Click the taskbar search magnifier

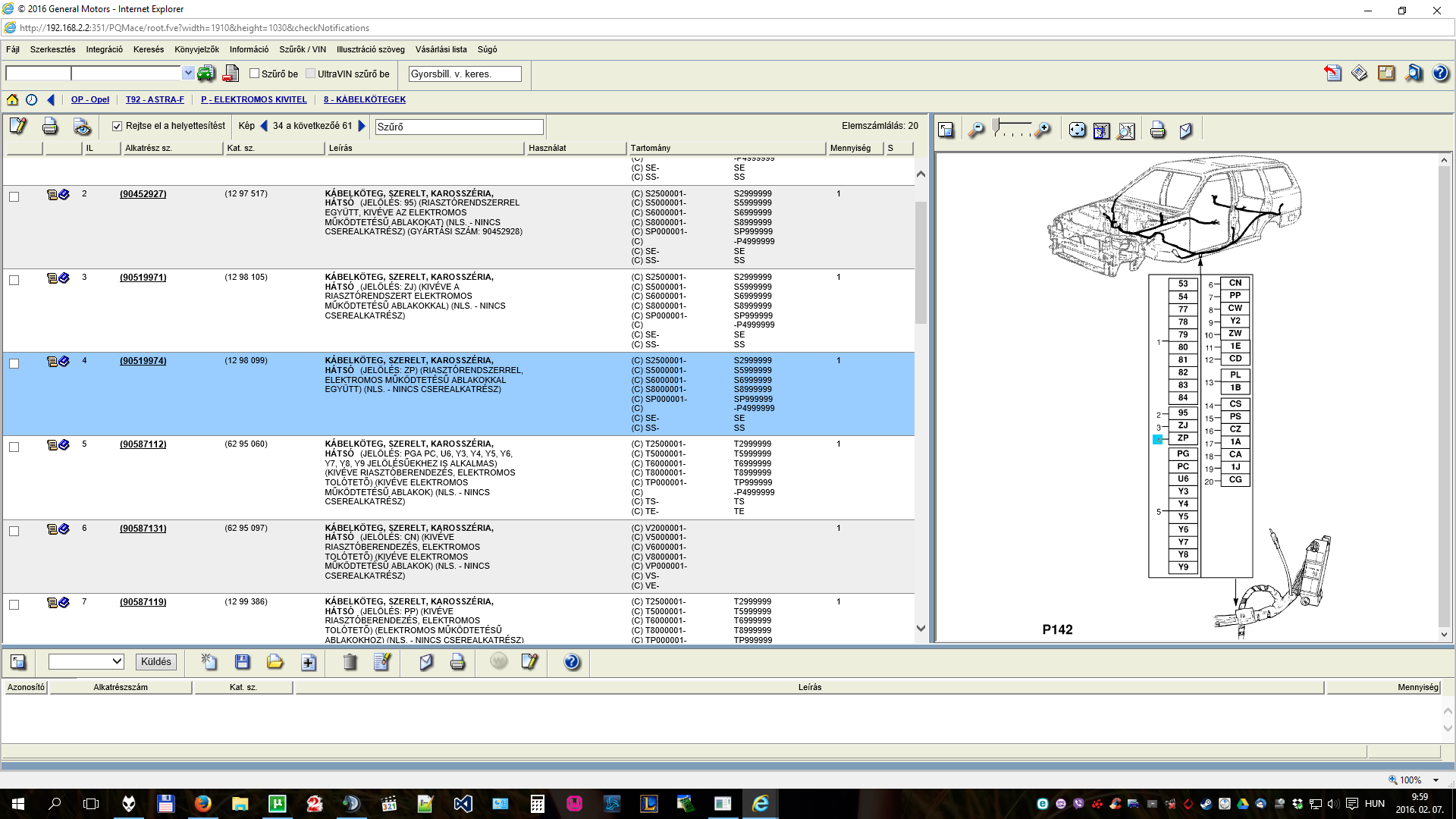tap(55, 804)
